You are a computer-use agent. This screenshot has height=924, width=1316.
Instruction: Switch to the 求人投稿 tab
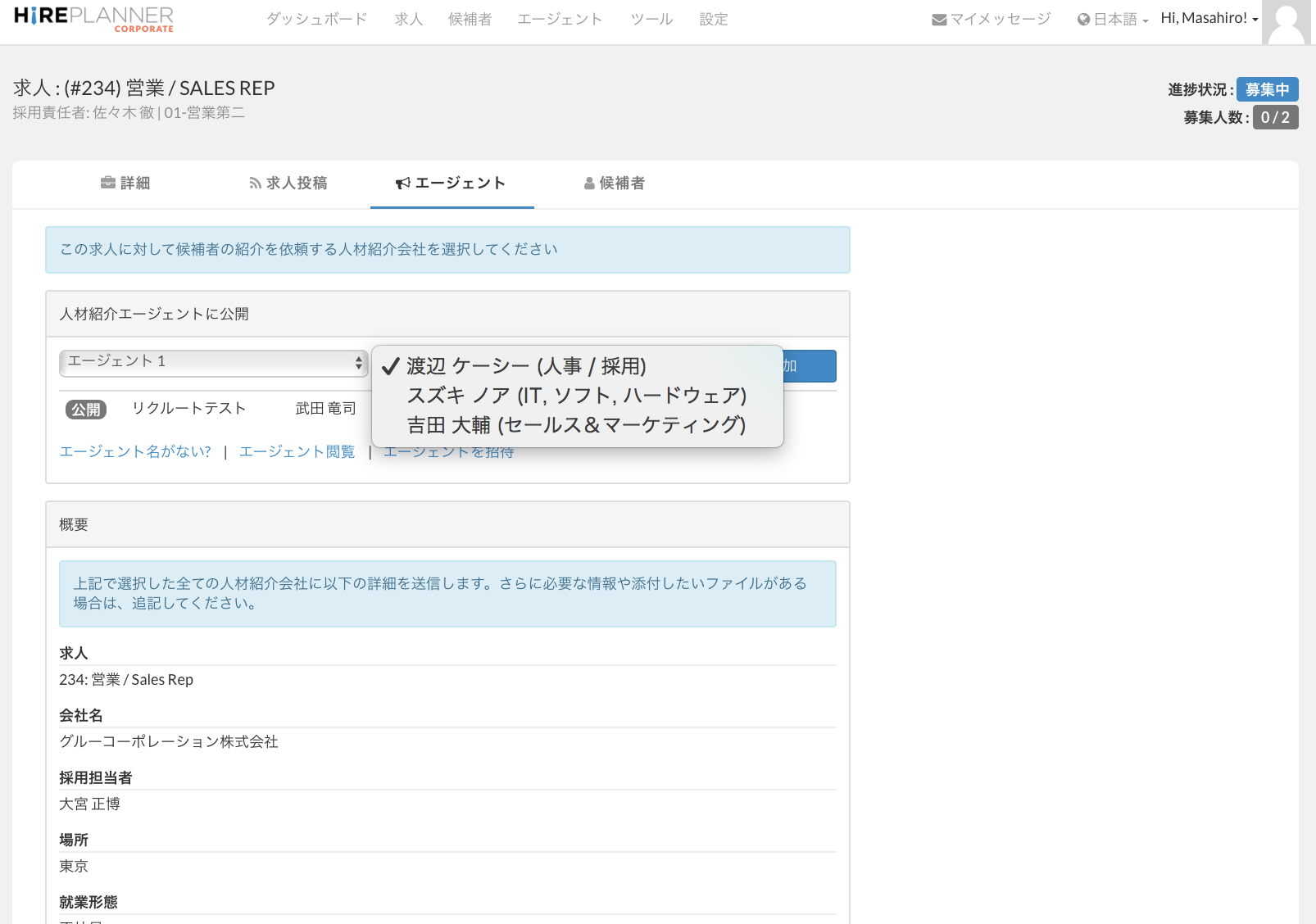pyautogui.click(x=288, y=183)
